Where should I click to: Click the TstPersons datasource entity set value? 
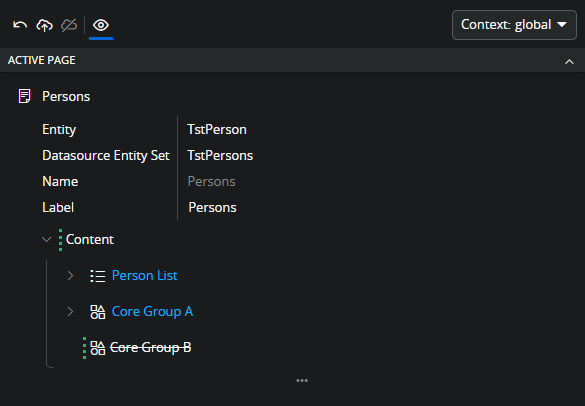click(x=220, y=156)
